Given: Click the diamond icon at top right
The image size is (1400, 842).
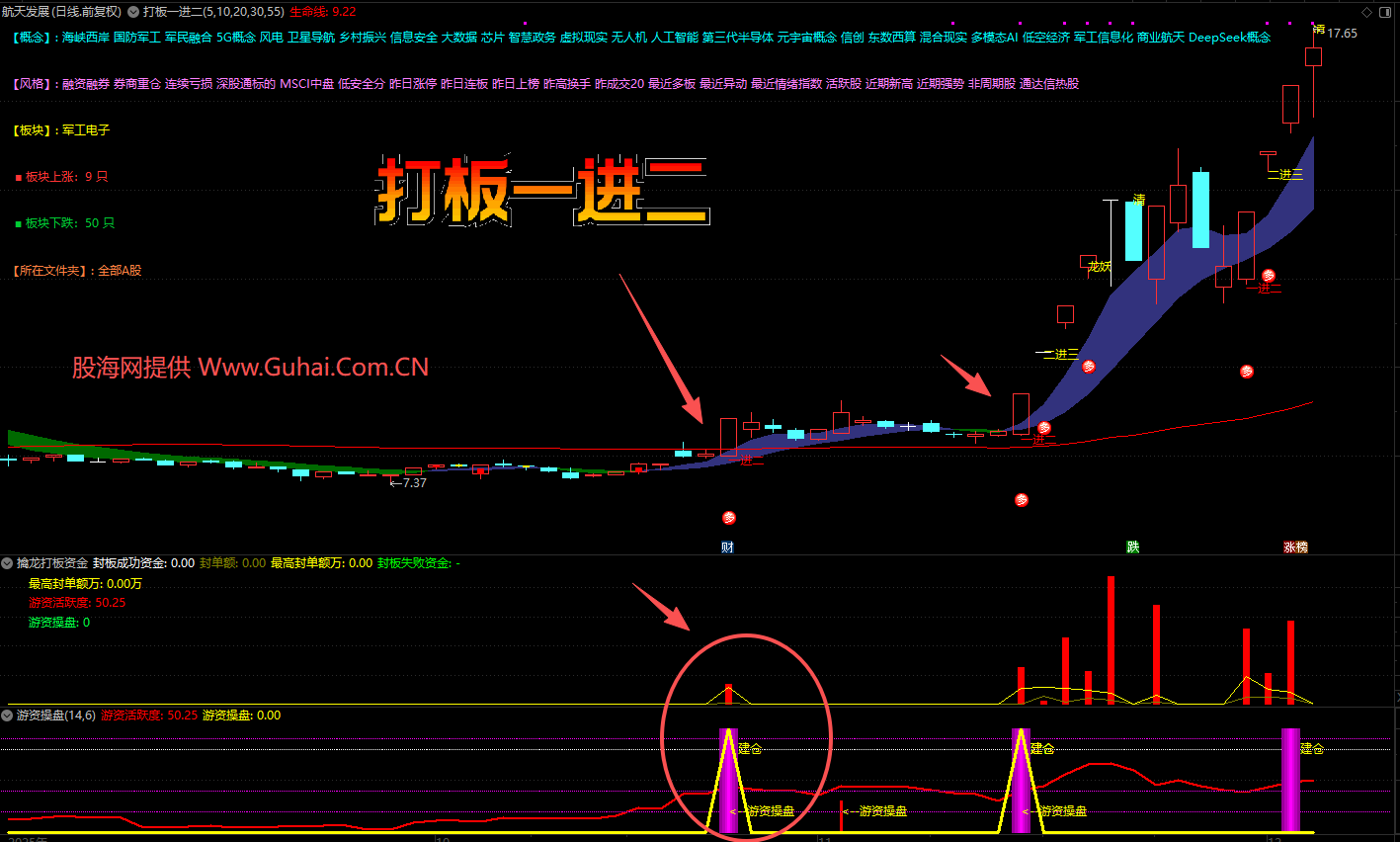Looking at the screenshot, I should [x=1367, y=12].
